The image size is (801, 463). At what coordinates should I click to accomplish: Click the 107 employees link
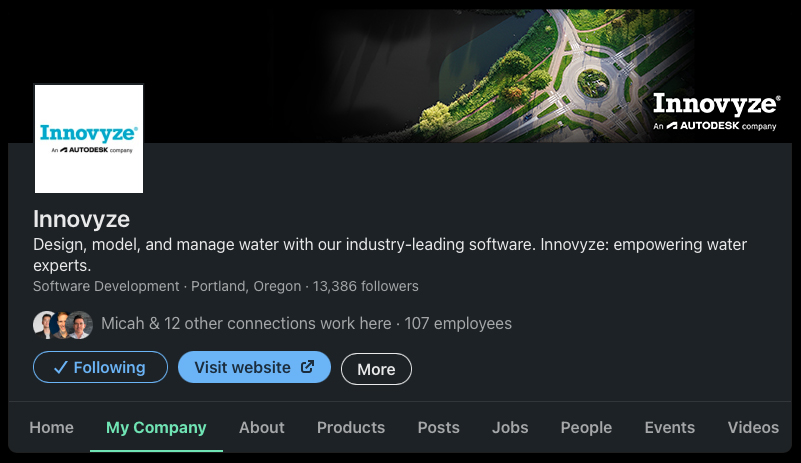(x=458, y=324)
